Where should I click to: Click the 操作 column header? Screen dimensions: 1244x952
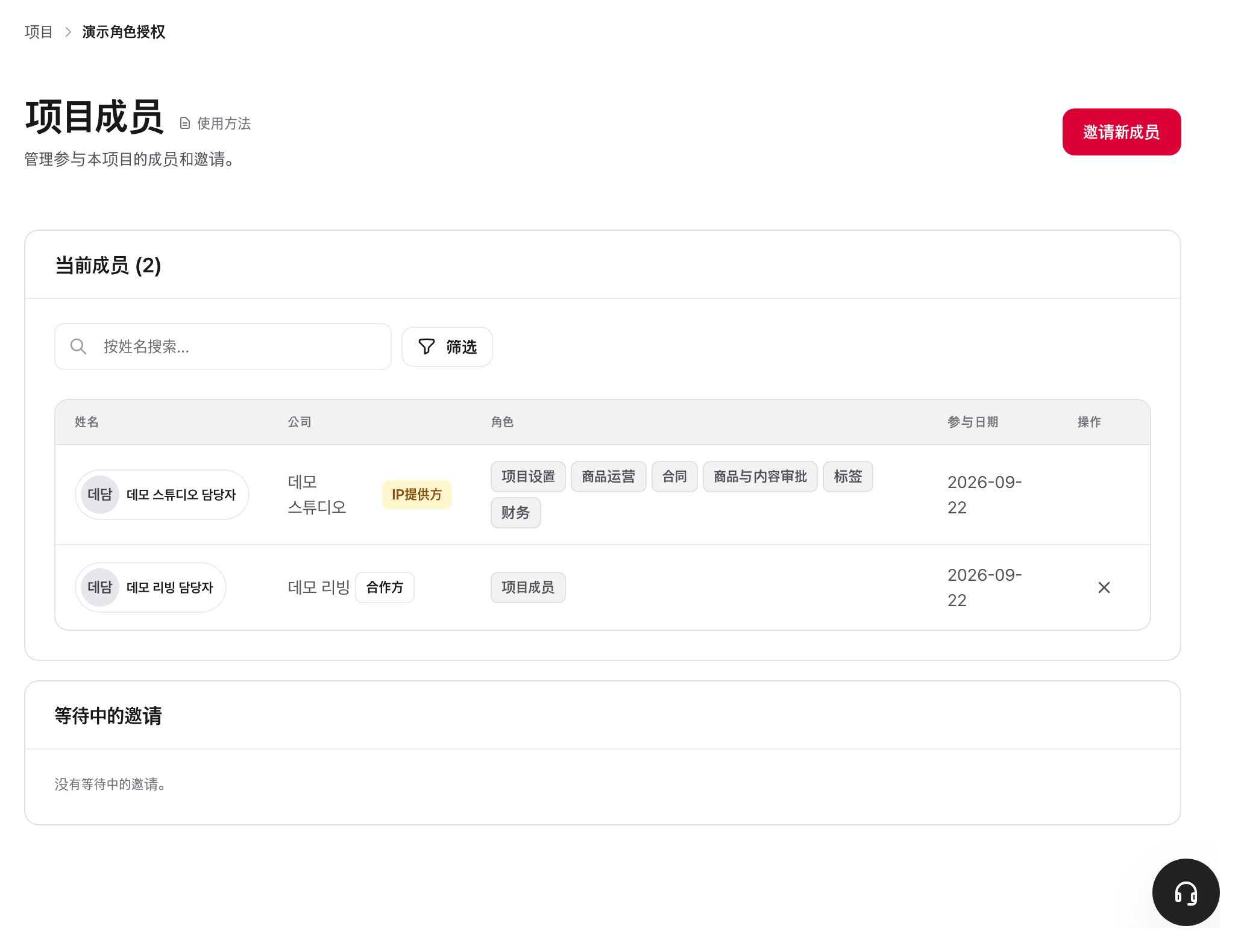pyautogui.click(x=1089, y=422)
